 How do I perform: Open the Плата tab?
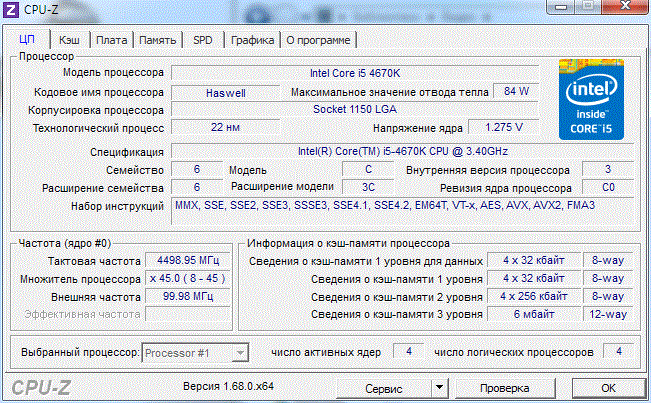[111, 40]
